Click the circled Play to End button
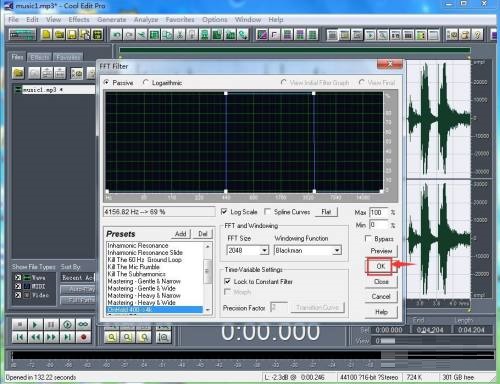Image resolution: width=500 pixels, height=384 pixels. point(67,324)
